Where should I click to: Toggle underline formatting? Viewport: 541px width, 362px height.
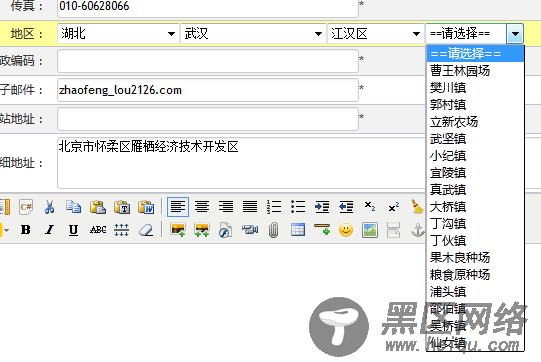73,230
